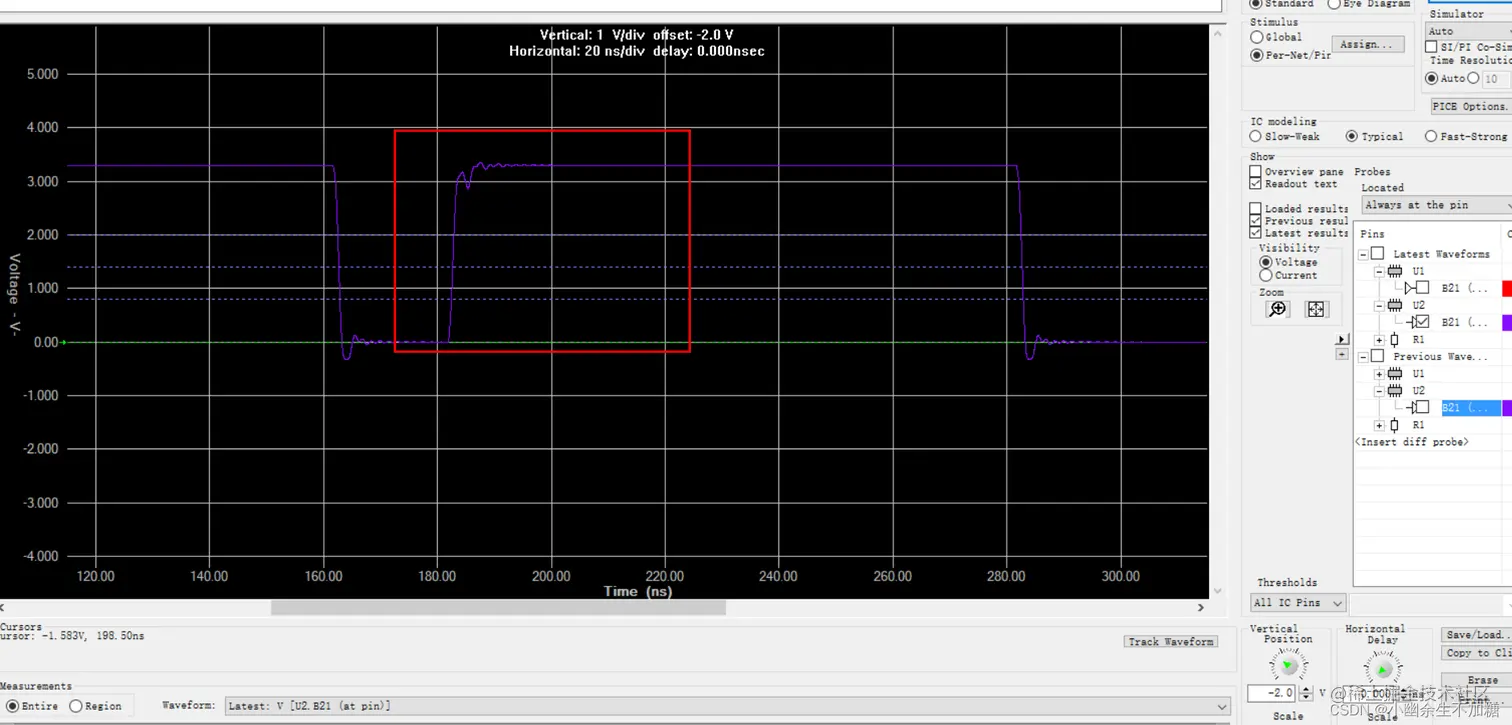
Task: Select U1 chip icon under Previous Waveforms
Action: point(1395,373)
